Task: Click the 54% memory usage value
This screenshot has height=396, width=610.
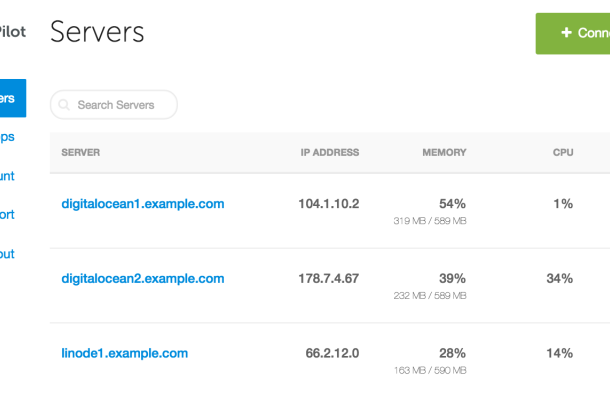Action: tap(452, 204)
